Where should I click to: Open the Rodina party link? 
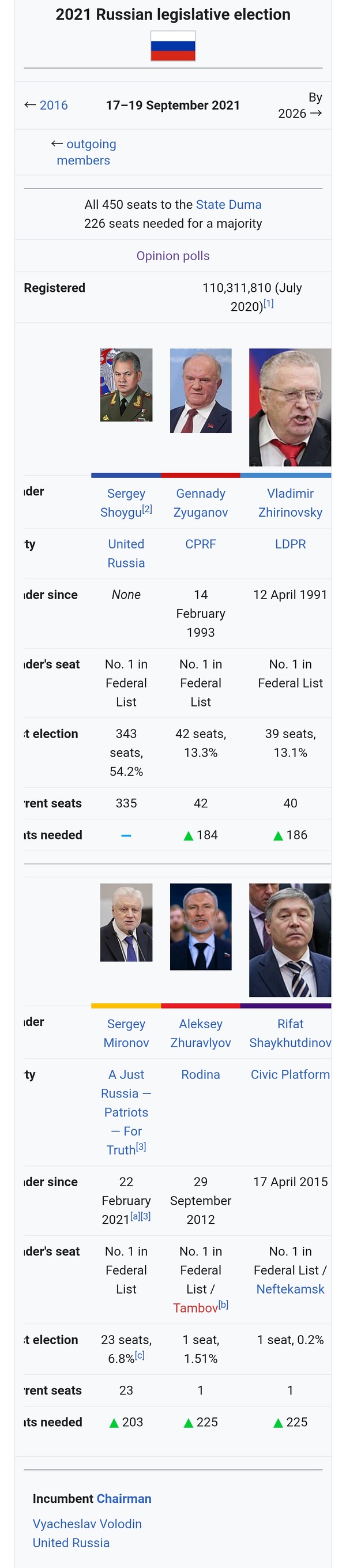click(x=201, y=1074)
